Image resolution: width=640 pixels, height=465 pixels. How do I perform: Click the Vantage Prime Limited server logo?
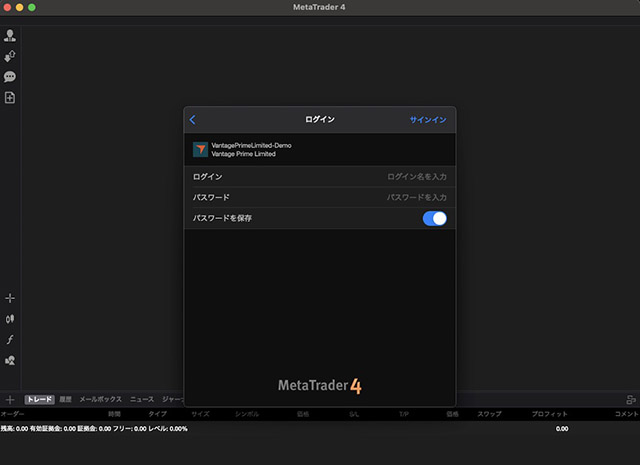pyautogui.click(x=200, y=149)
